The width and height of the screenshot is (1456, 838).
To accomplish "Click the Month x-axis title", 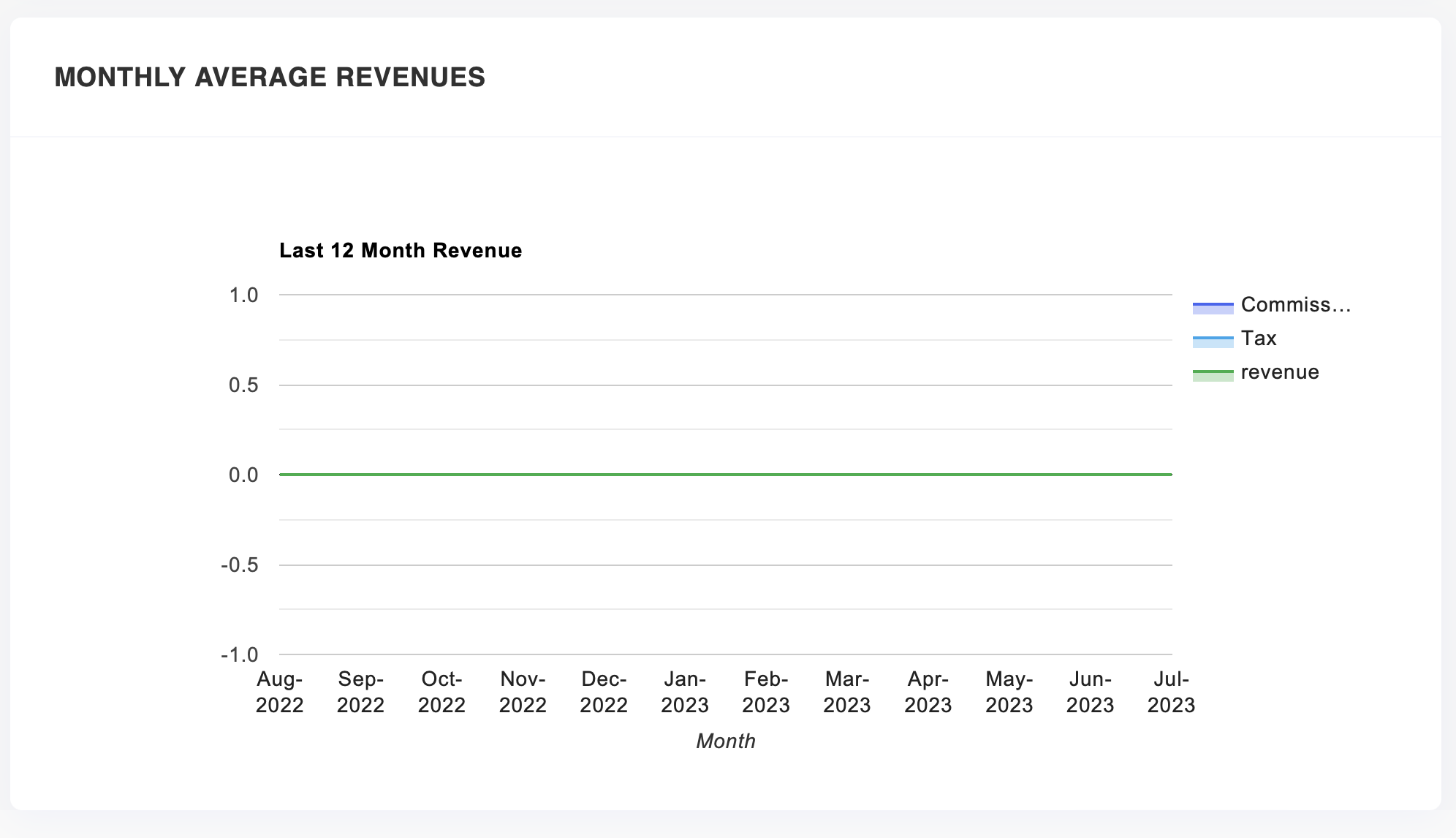I will pos(725,741).
